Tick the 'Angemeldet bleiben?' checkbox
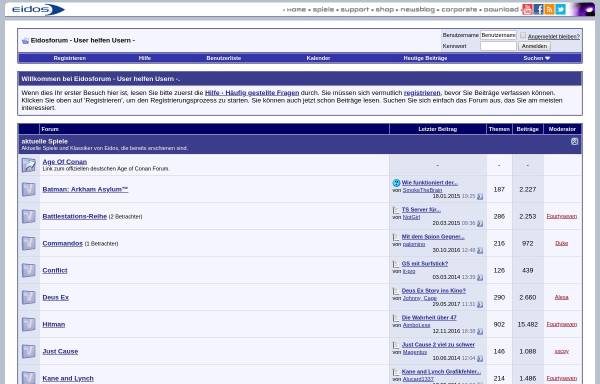The width and height of the screenshot is (600, 384). point(523,35)
